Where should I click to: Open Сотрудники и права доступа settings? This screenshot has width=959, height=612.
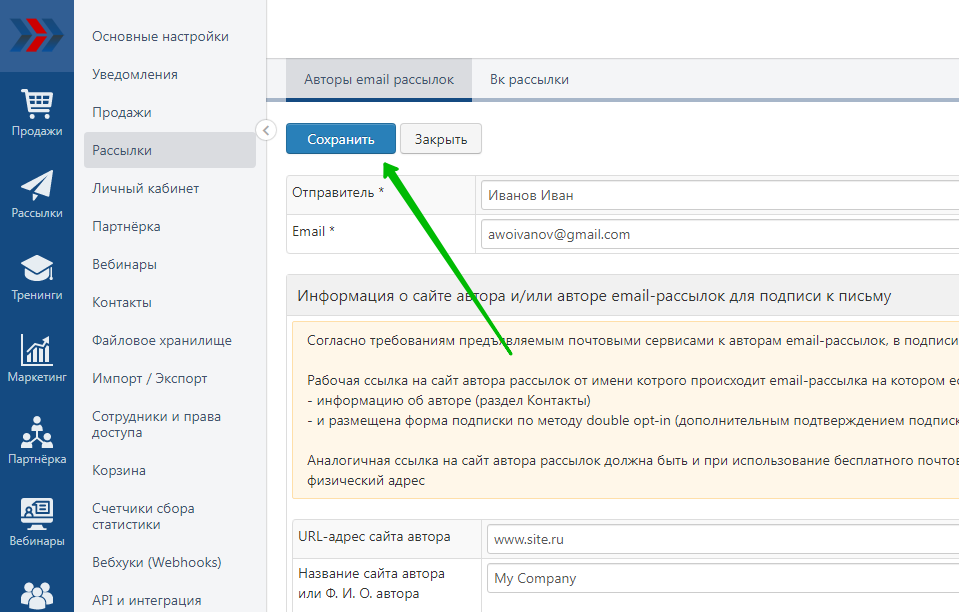[x=157, y=424]
